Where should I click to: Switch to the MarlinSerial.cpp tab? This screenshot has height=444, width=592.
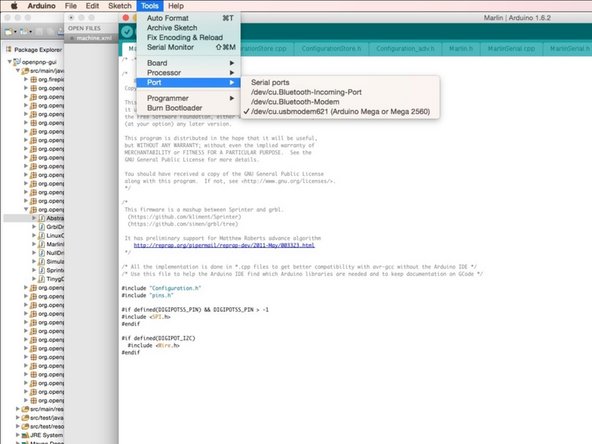(x=511, y=49)
